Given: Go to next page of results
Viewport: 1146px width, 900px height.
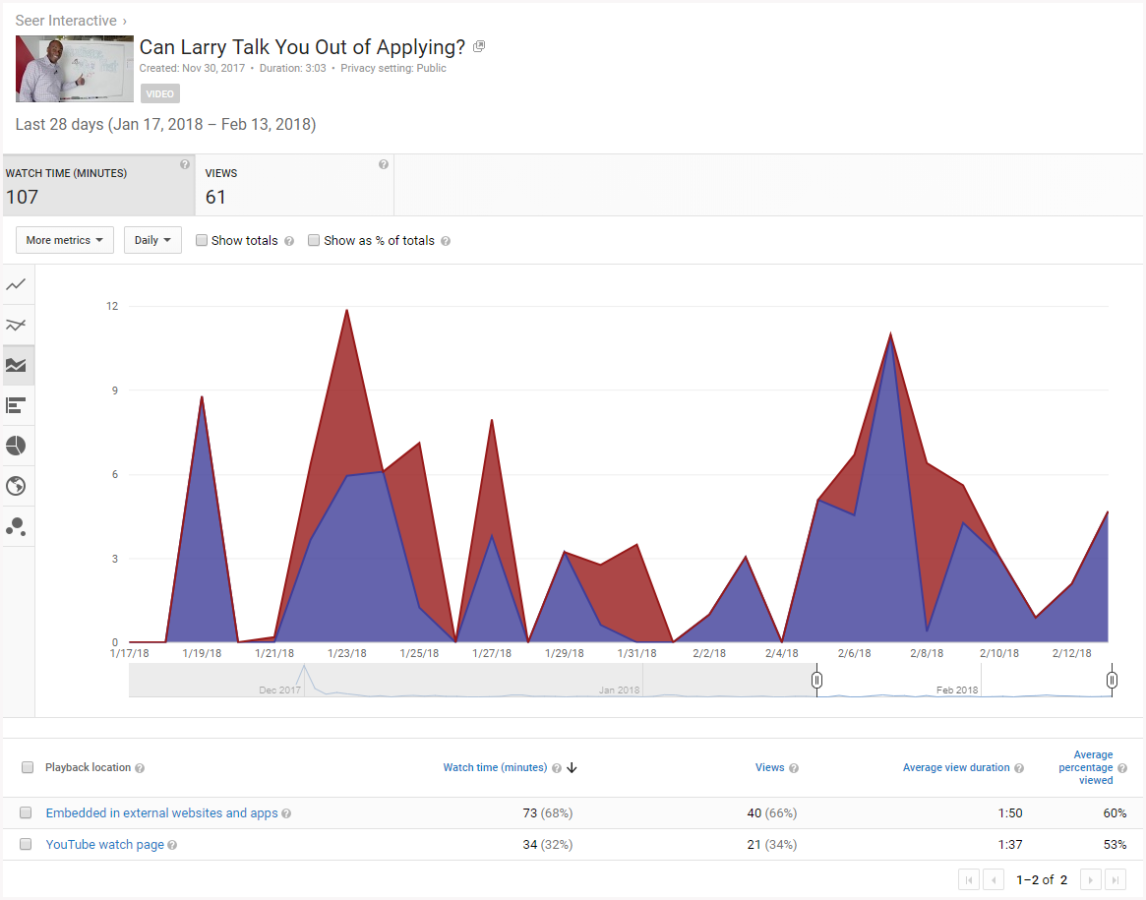Looking at the screenshot, I should click(x=1091, y=880).
